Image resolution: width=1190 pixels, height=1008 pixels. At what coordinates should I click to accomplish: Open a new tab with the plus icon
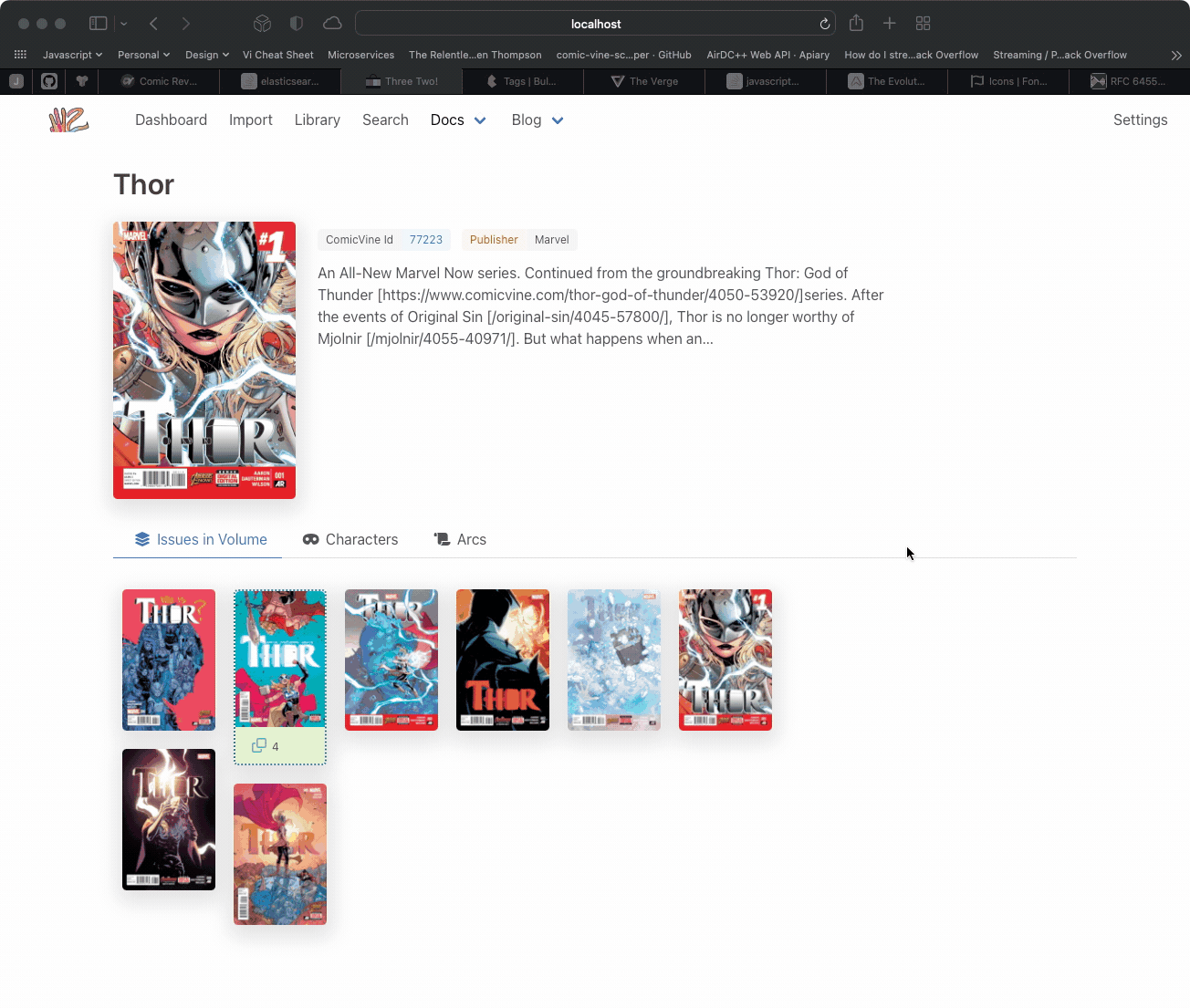[889, 24]
